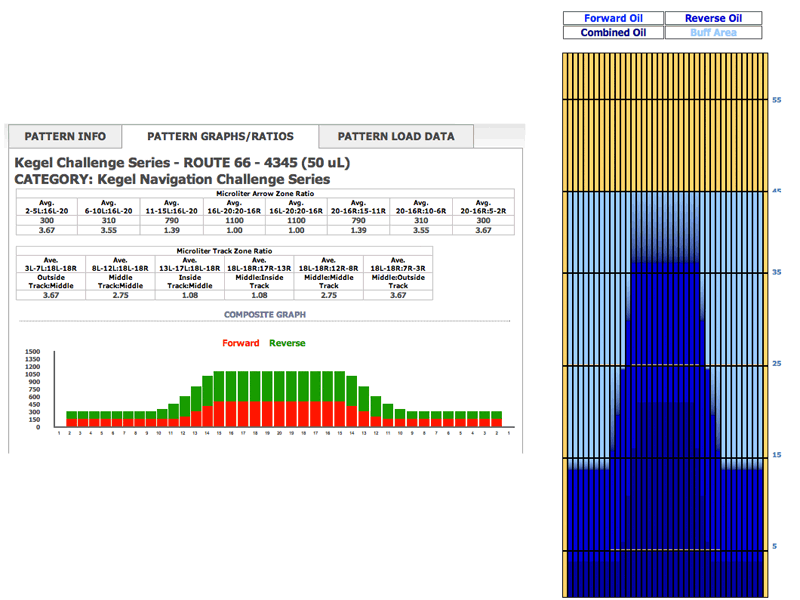The height and width of the screenshot is (600, 800).
Task: Click the 'Microliter Track Zone Ratio' table heading
Action: tap(224, 251)
